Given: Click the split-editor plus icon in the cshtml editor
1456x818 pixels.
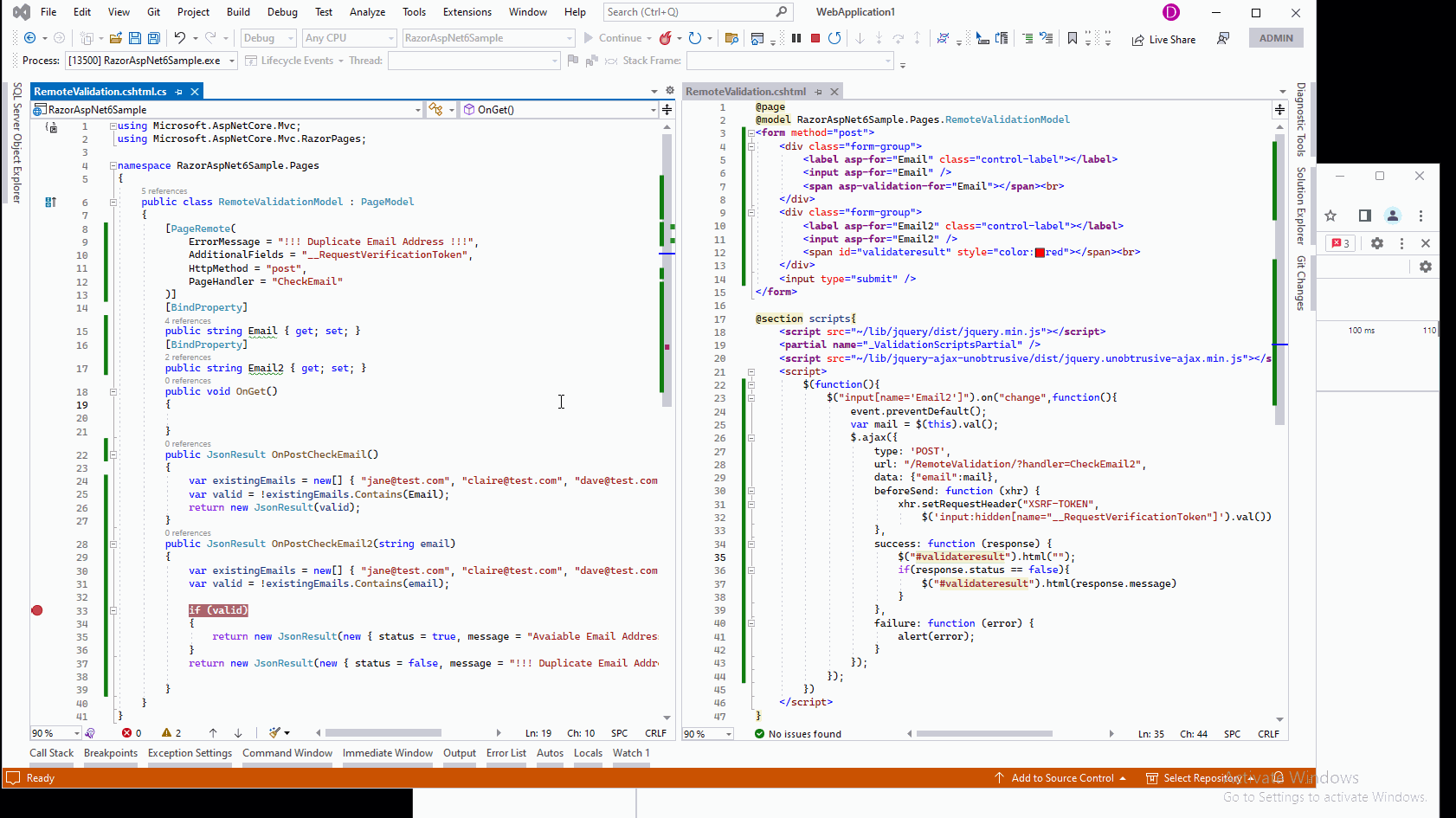Looking at the screenshot, I should tap(1279, 109).
